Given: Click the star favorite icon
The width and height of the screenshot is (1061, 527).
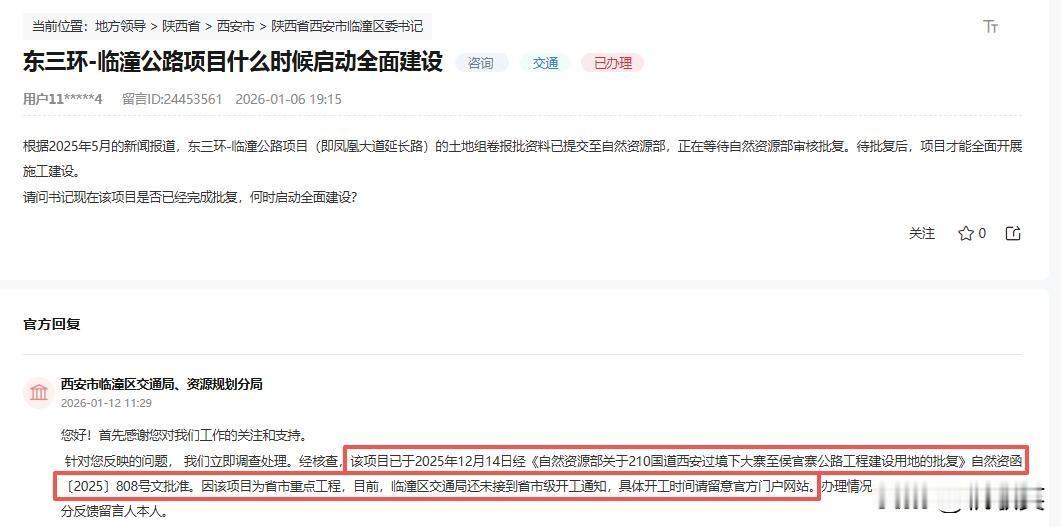Looking at the screenshot, I should [x=966, y=233].
